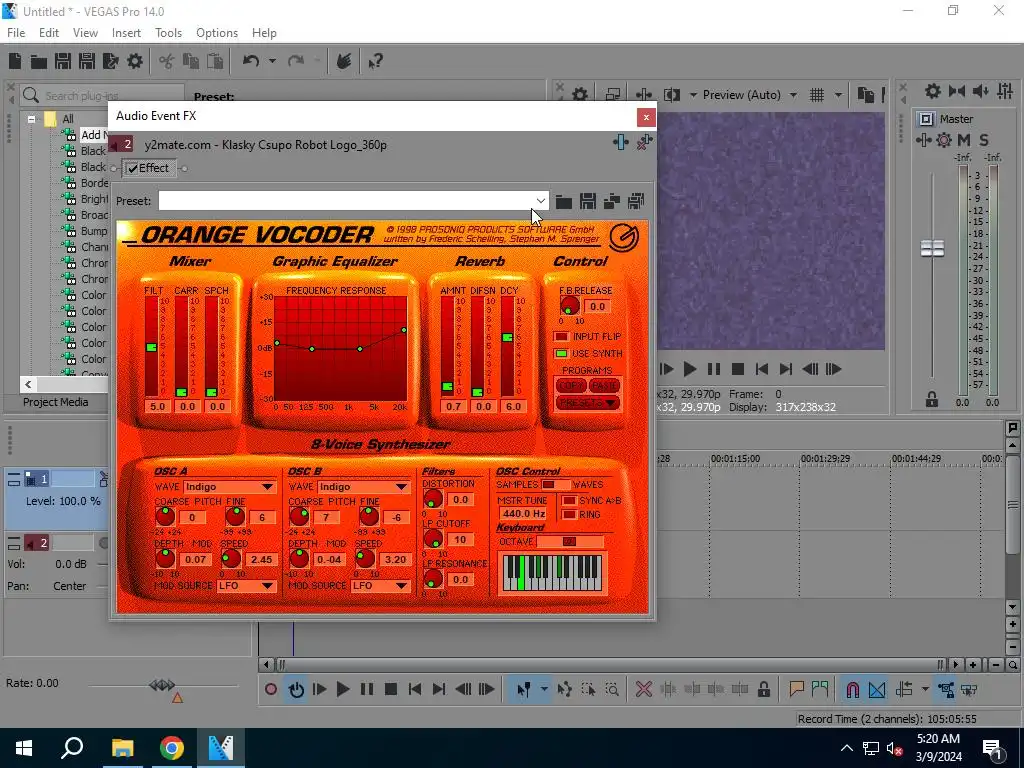Open the Undo history dropdown arrow
Viewport: 1024px width, 768px height.
[x=272, y=61]
